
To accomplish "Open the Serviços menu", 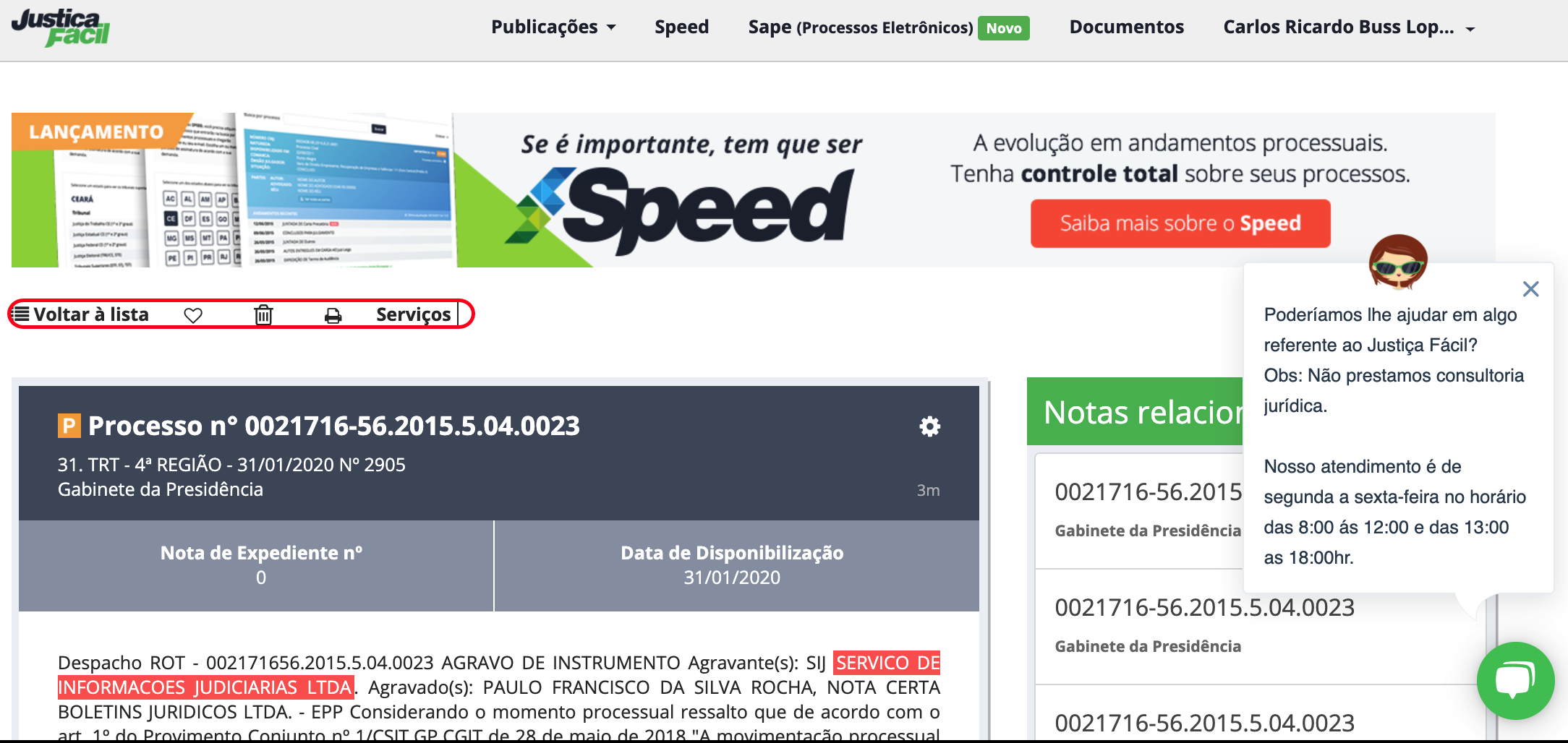I will coord(413,315).
